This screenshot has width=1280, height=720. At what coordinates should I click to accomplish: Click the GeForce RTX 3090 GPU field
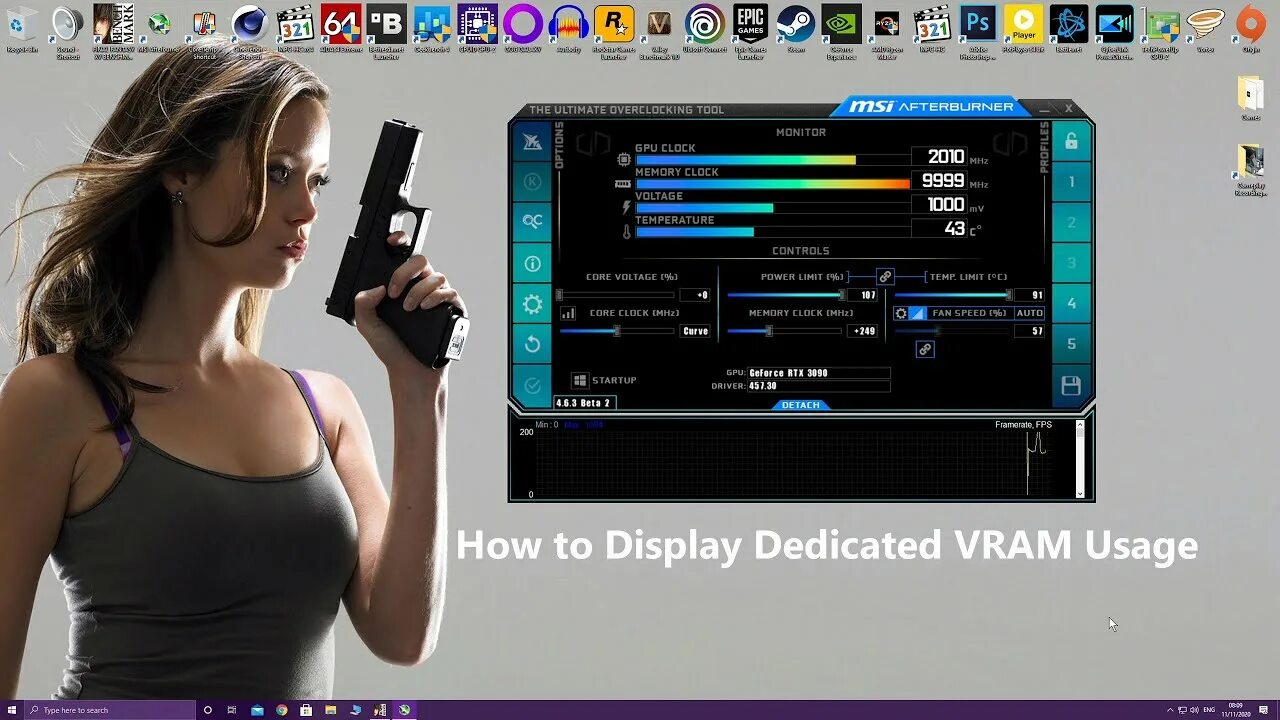tap(818, 373)
